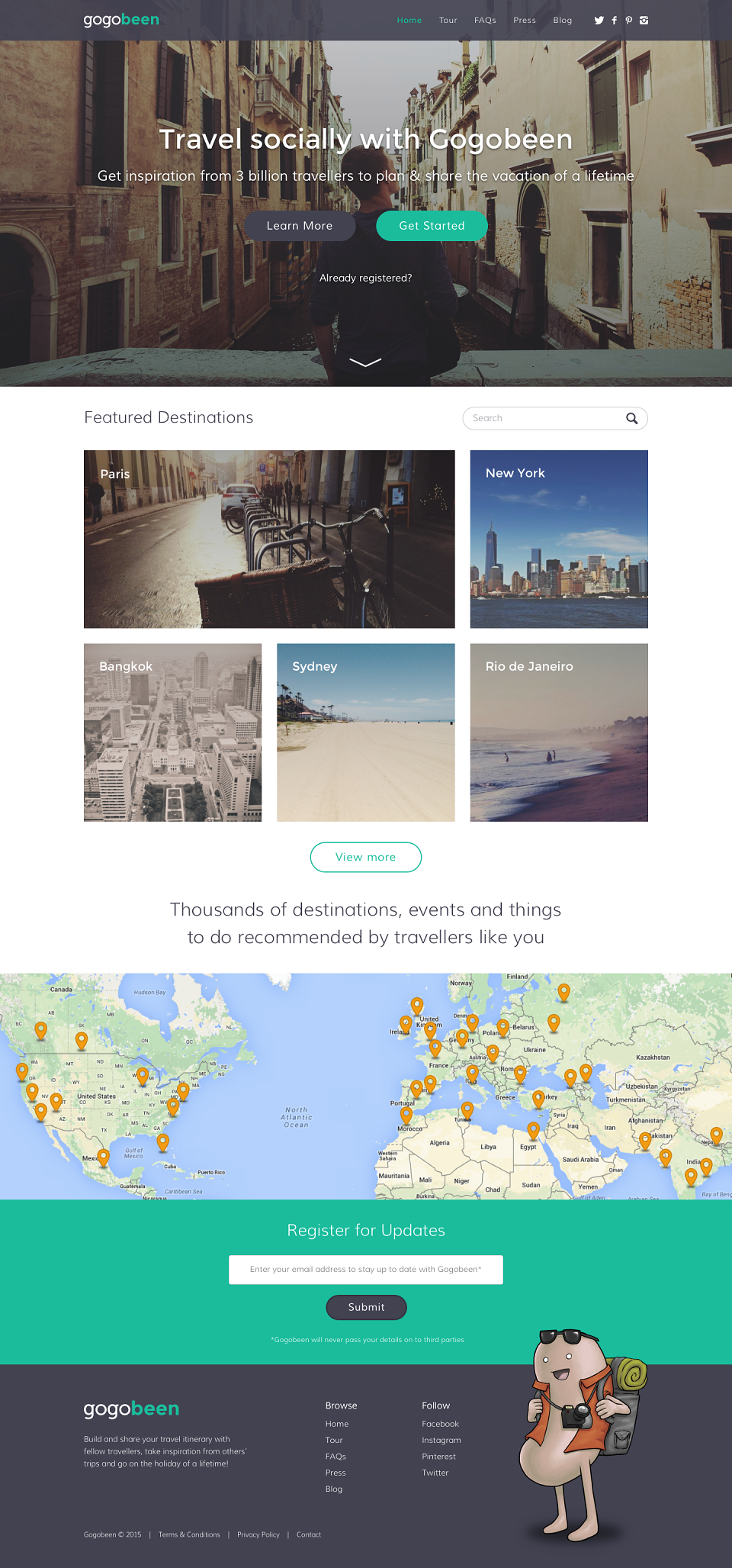Click the Facebook icon in header
Screen dimensions: 732x1568
[615, 21]
